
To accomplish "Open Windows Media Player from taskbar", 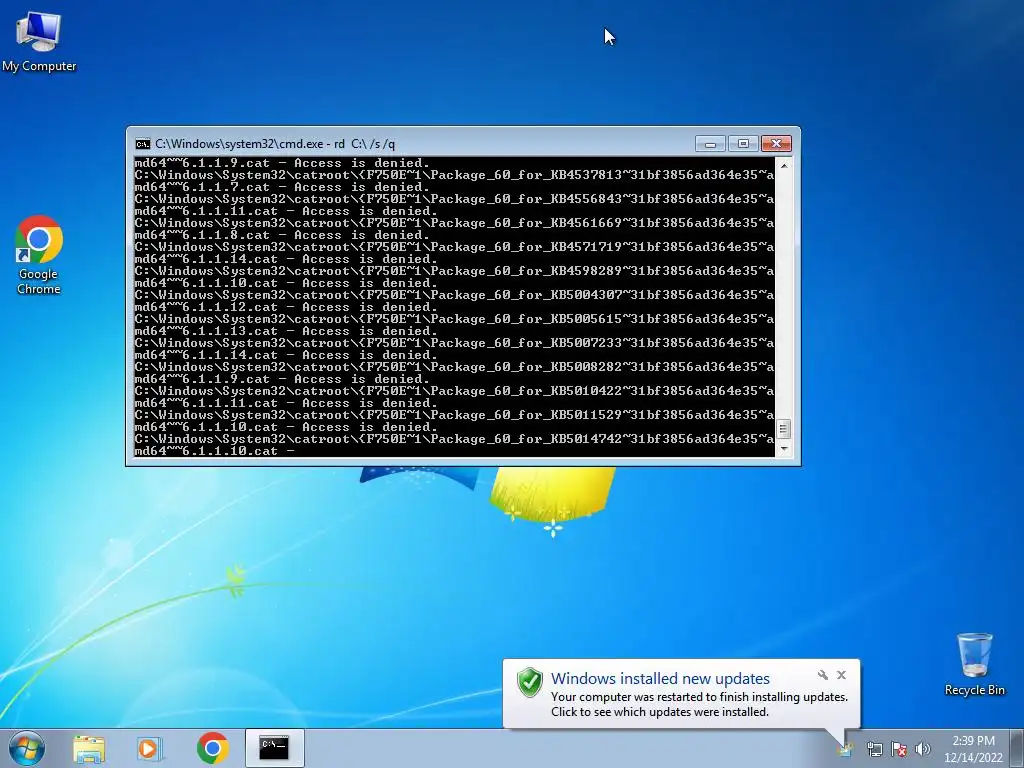I will pos(149,748).
